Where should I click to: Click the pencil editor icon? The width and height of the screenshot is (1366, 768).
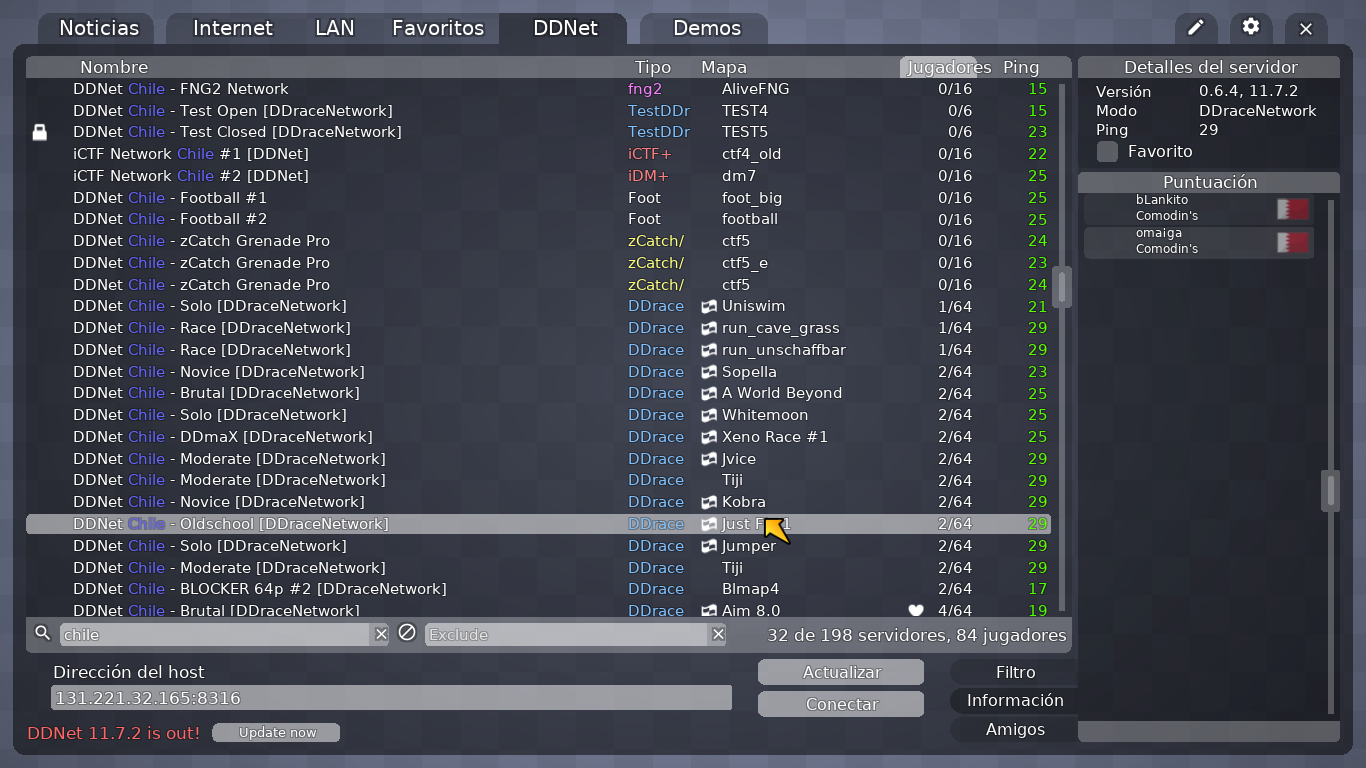[x=1196, y=28]
